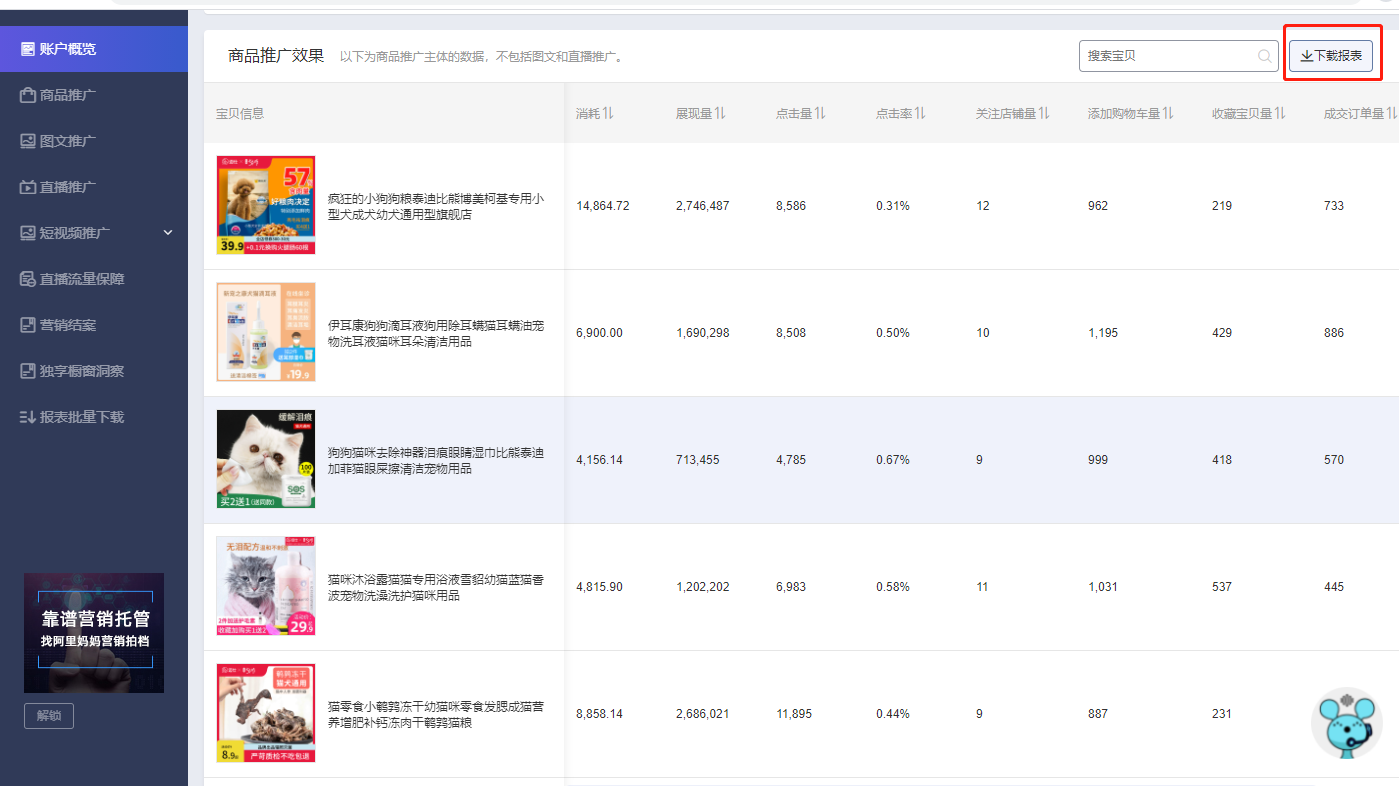Click the 宝贝信息 column header
The width and height of the screenshot is (1399, 786).
[240, 114]
